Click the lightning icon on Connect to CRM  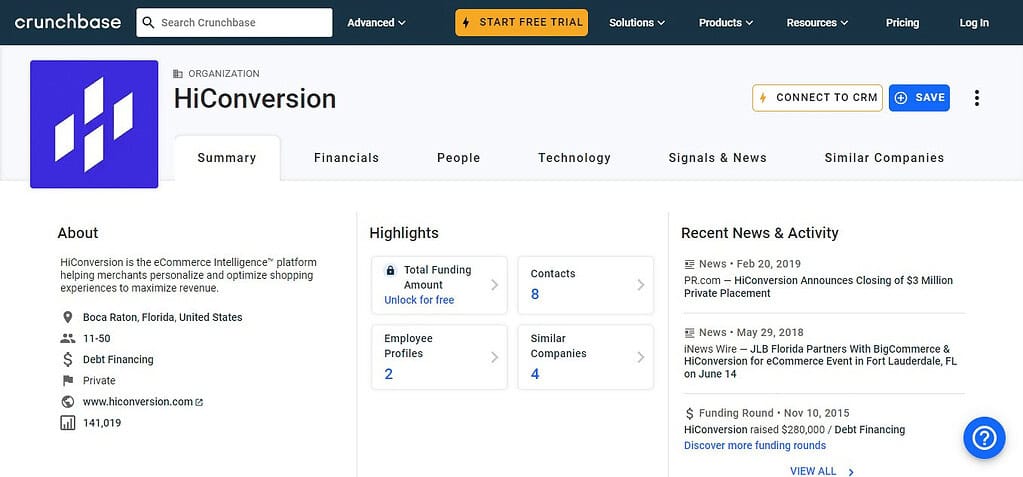point(765,98)
